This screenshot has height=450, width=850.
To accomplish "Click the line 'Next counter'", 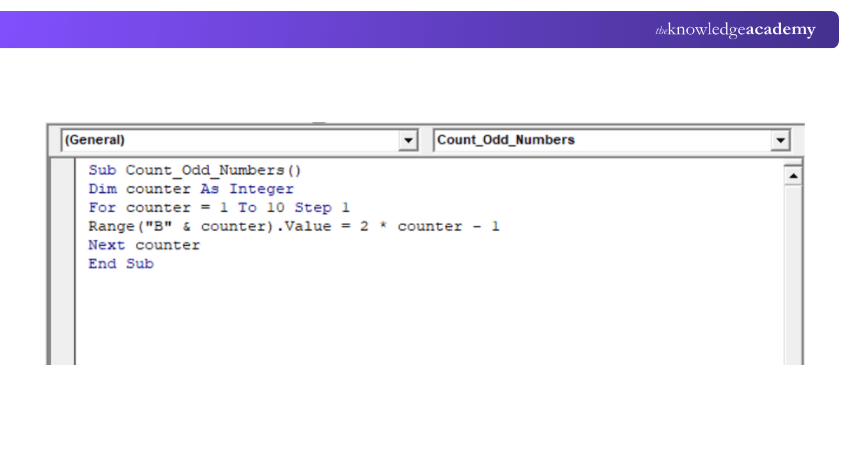I will [144, 245].
